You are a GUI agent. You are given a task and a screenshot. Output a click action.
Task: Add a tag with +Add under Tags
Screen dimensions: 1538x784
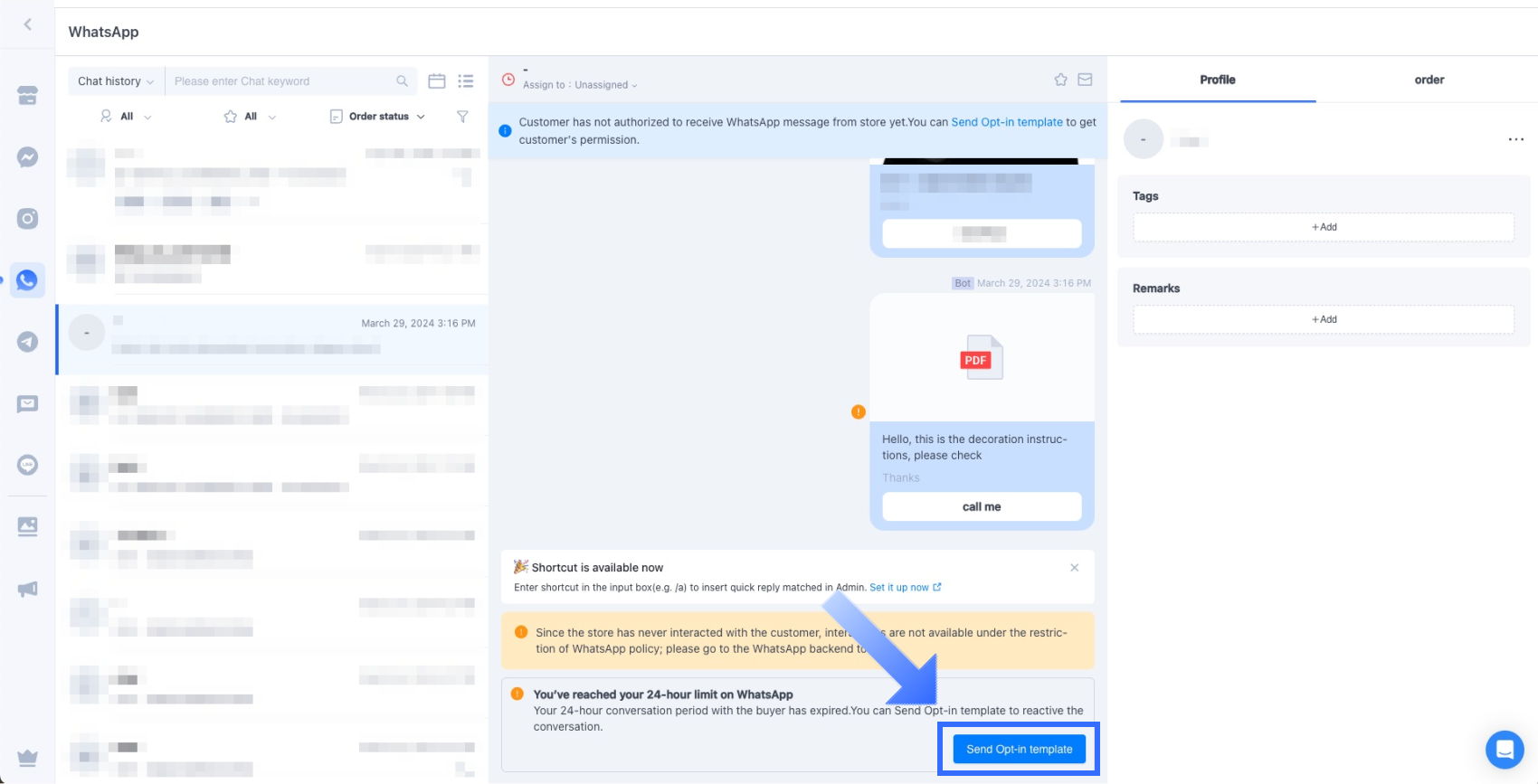click(1324, 227)
